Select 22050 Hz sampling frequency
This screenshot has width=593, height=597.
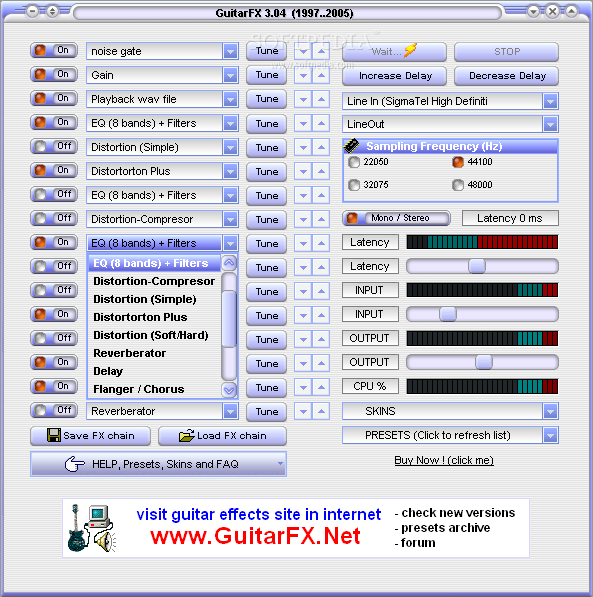pyautogui.click(x=354, y=162)
